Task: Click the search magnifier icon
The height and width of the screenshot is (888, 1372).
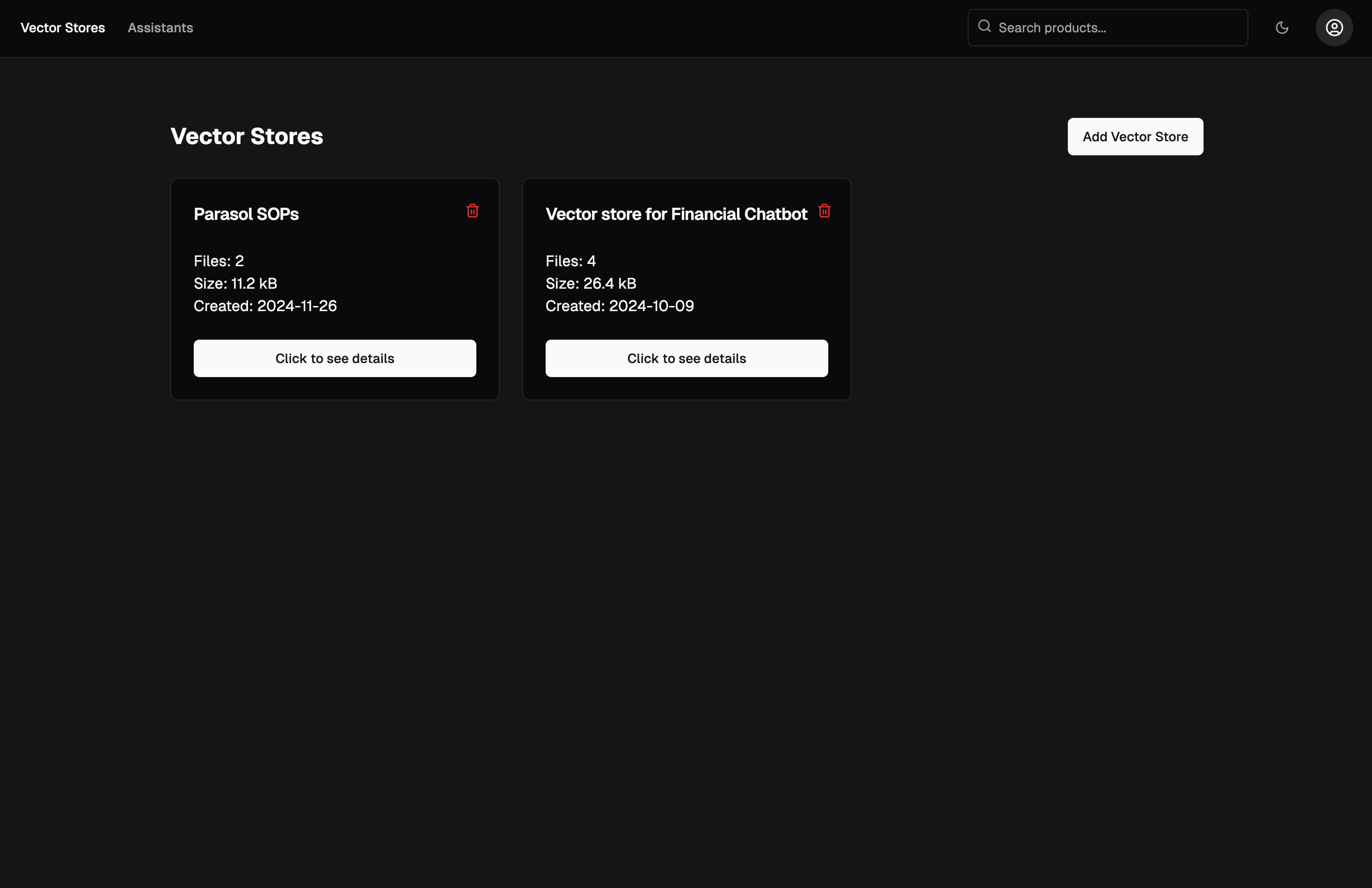Action: coord(984,27)
